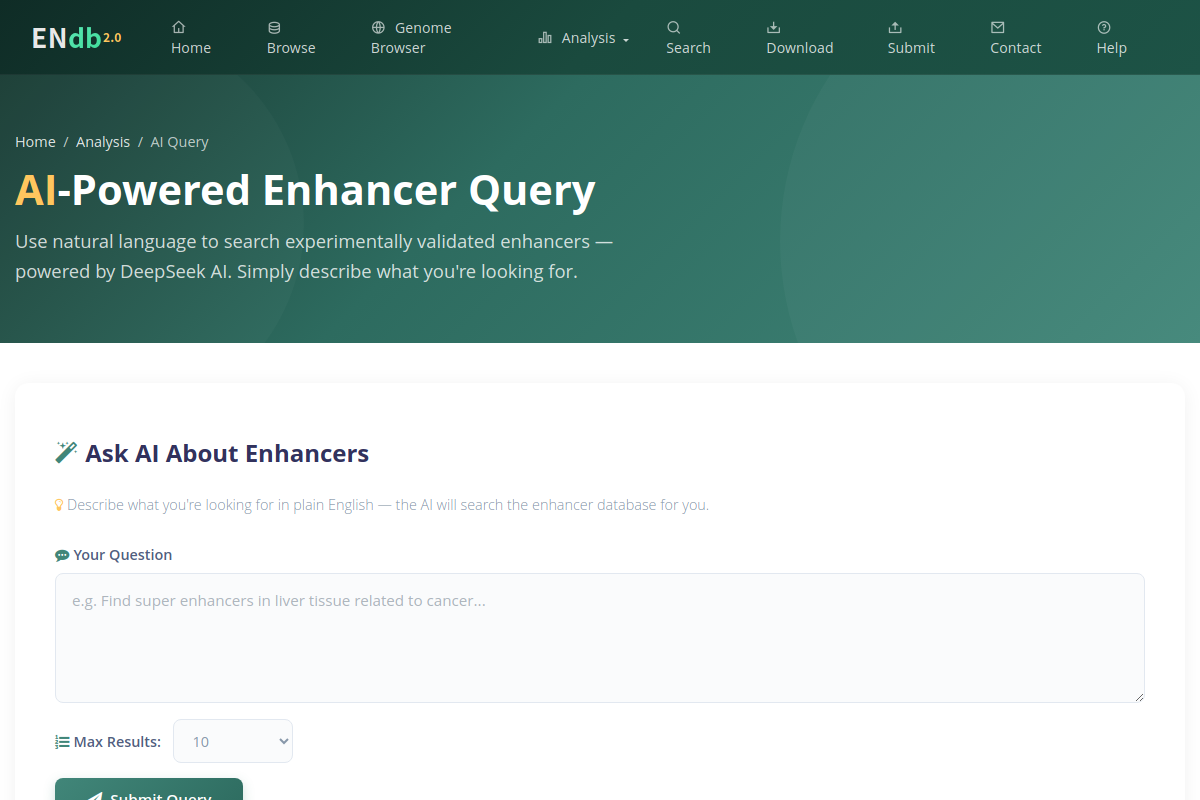Click the Your Question label
The image size is (1200, 800).
123,555
